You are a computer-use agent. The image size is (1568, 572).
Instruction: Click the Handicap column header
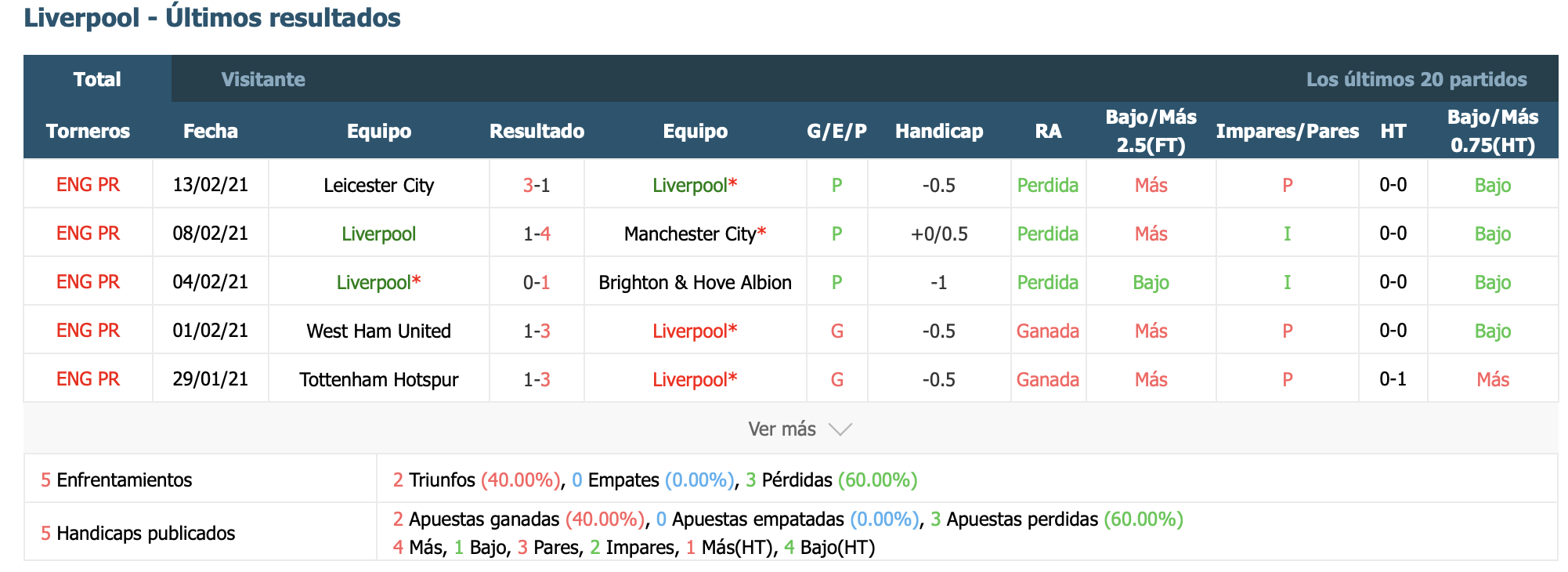coord(939,131)
